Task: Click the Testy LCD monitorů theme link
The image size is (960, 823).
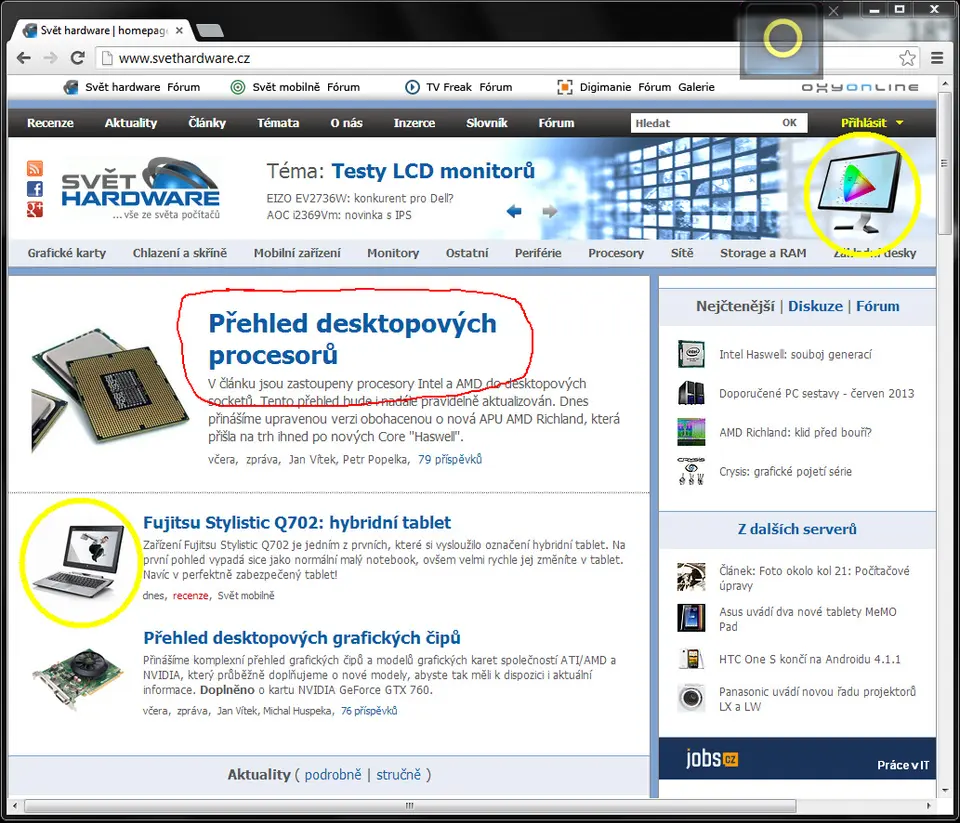Action: 433,171
